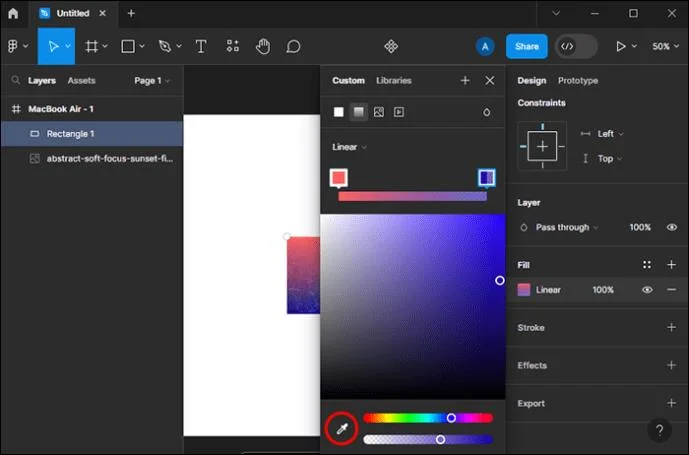This screenshot has width=689, height=455.
Task: Switch to the Assets tab
Action: 81,81
